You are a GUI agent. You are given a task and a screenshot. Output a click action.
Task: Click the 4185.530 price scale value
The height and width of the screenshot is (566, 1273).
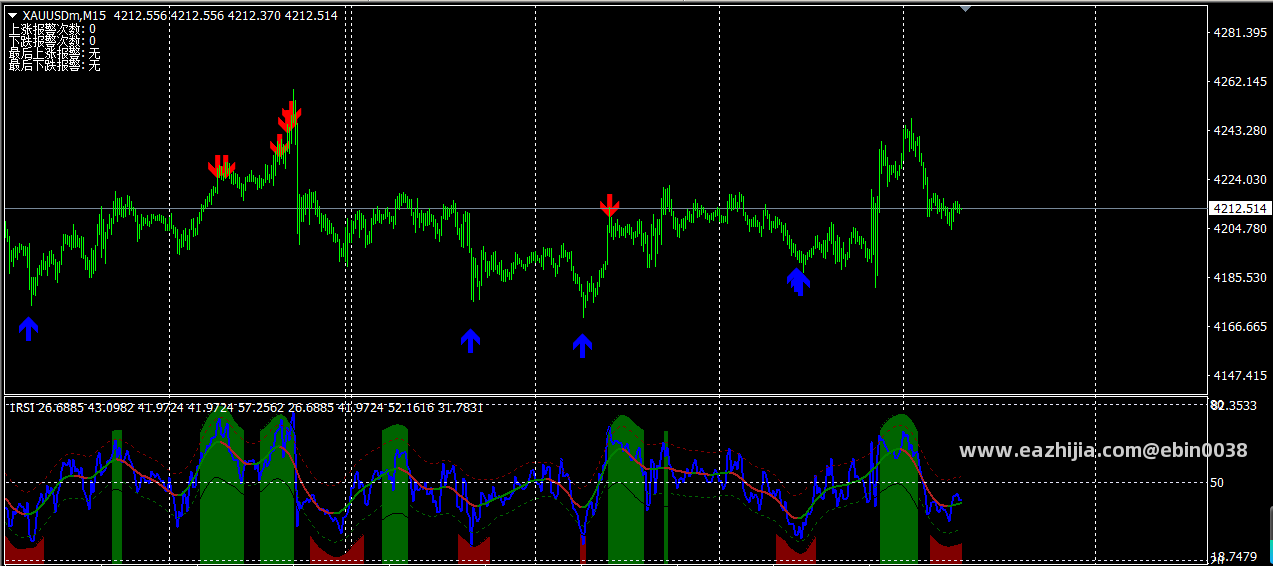1240,277
